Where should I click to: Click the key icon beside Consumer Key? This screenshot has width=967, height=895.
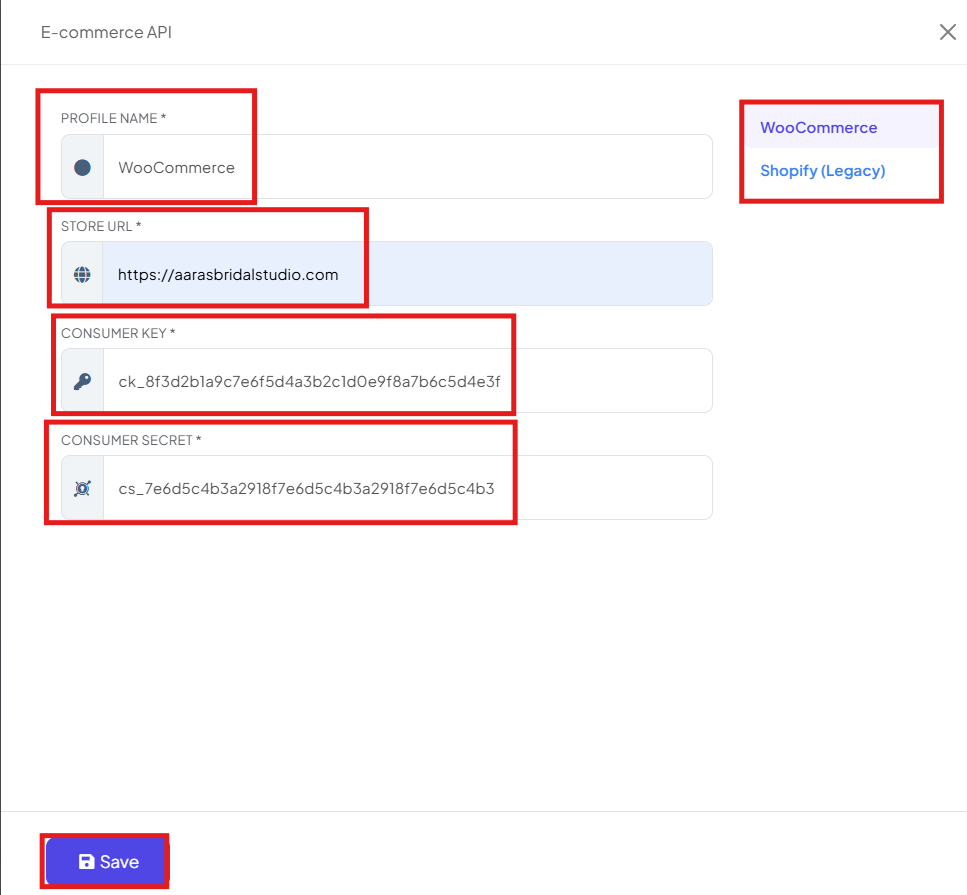[82, 381]
